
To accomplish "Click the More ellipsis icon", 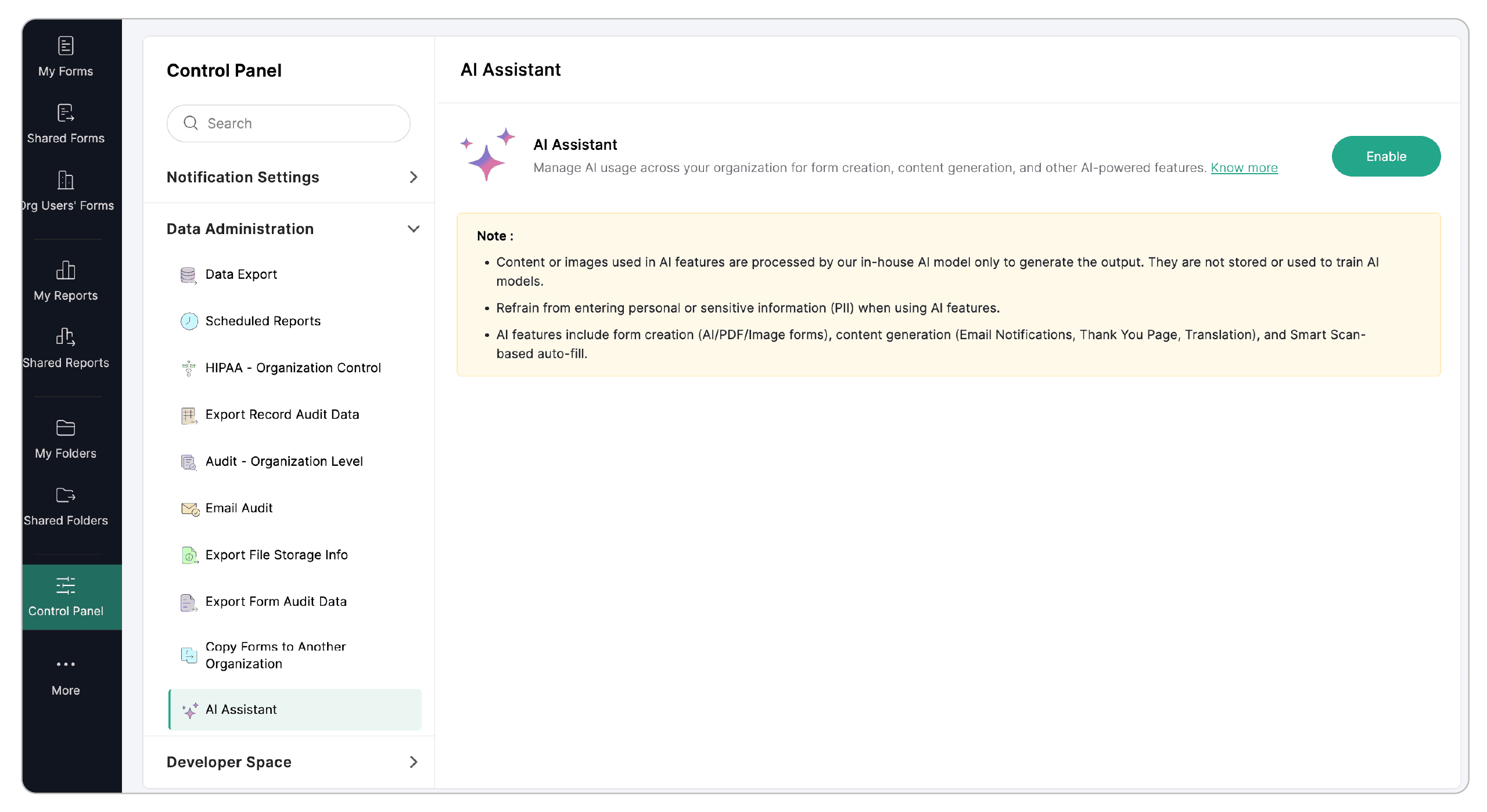I will pos(66,664).
